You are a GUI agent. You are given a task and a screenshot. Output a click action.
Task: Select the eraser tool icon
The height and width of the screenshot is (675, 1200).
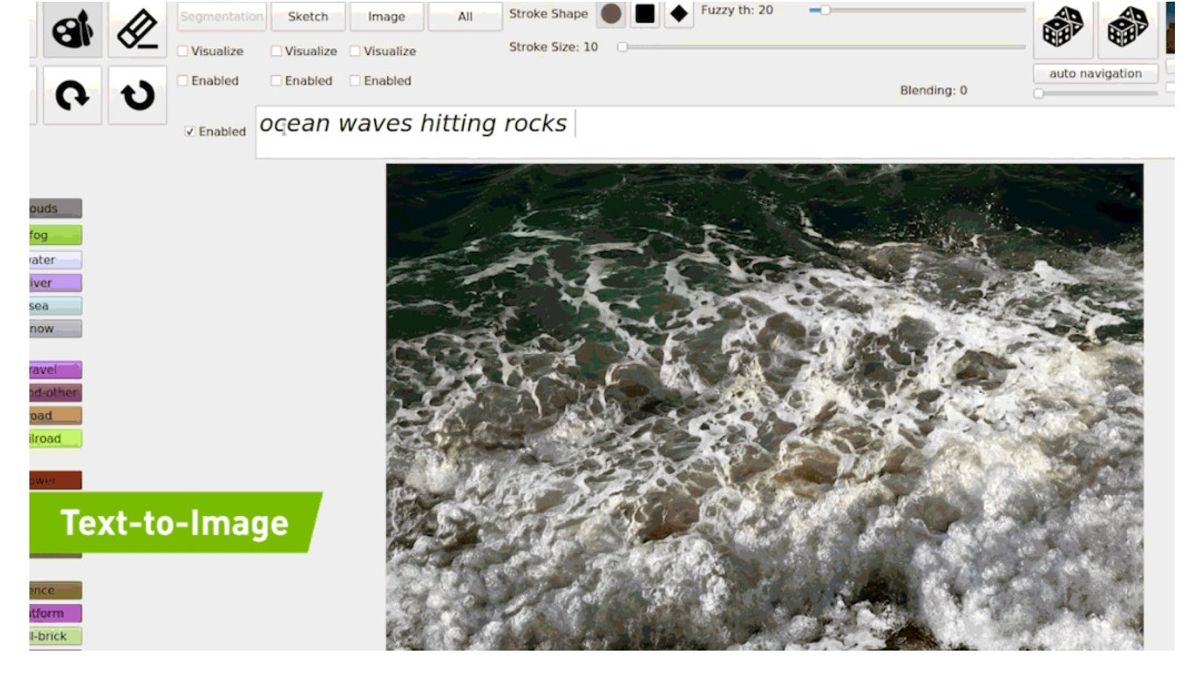pyautogui.click(x=137, y=30)
